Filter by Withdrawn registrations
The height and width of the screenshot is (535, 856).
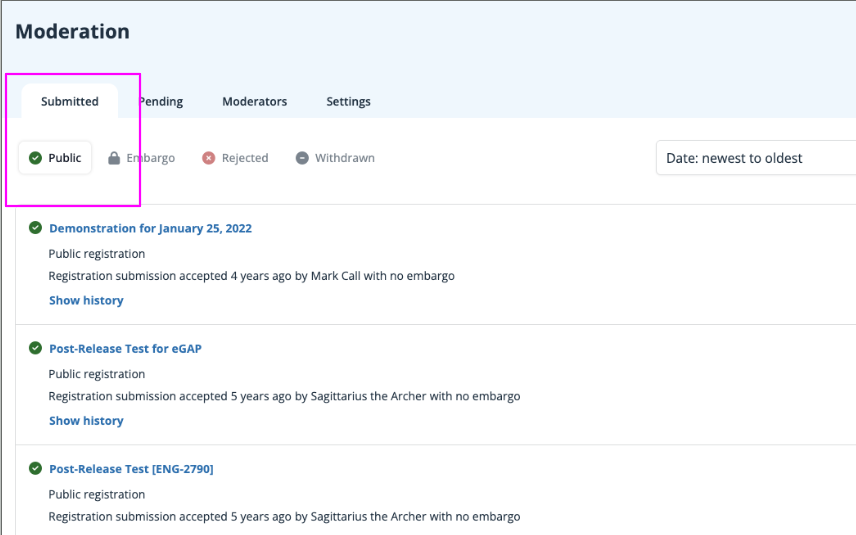(335, 158)
